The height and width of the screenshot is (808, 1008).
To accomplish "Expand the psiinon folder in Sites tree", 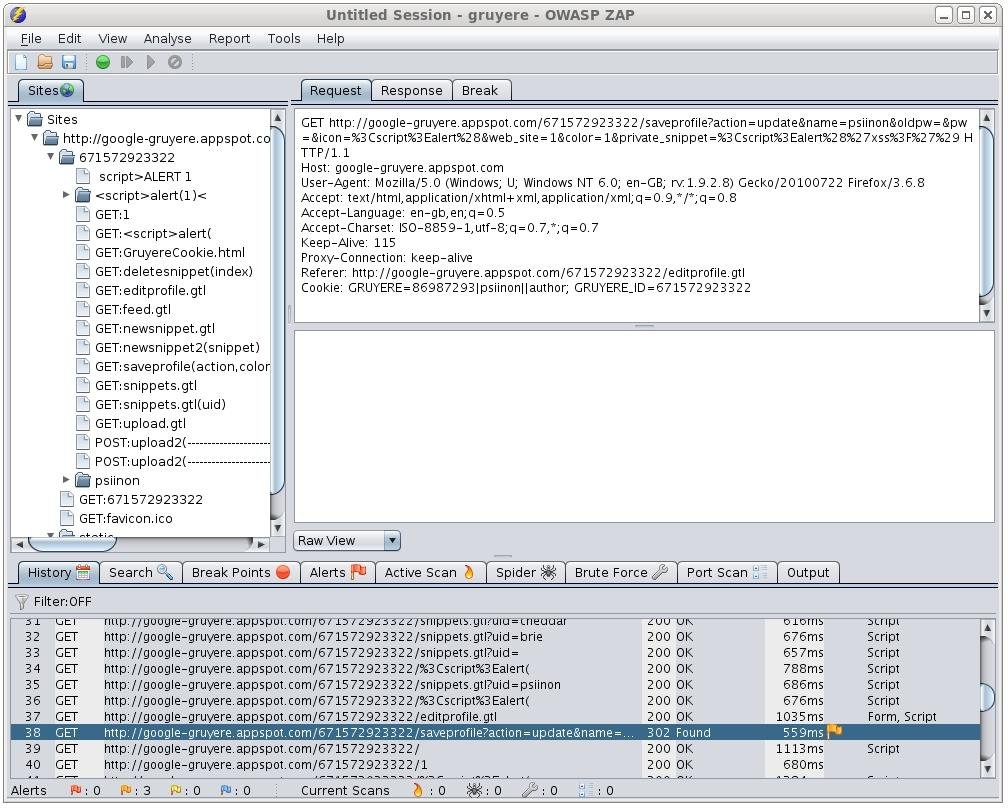I will click(x=67, y=480).
